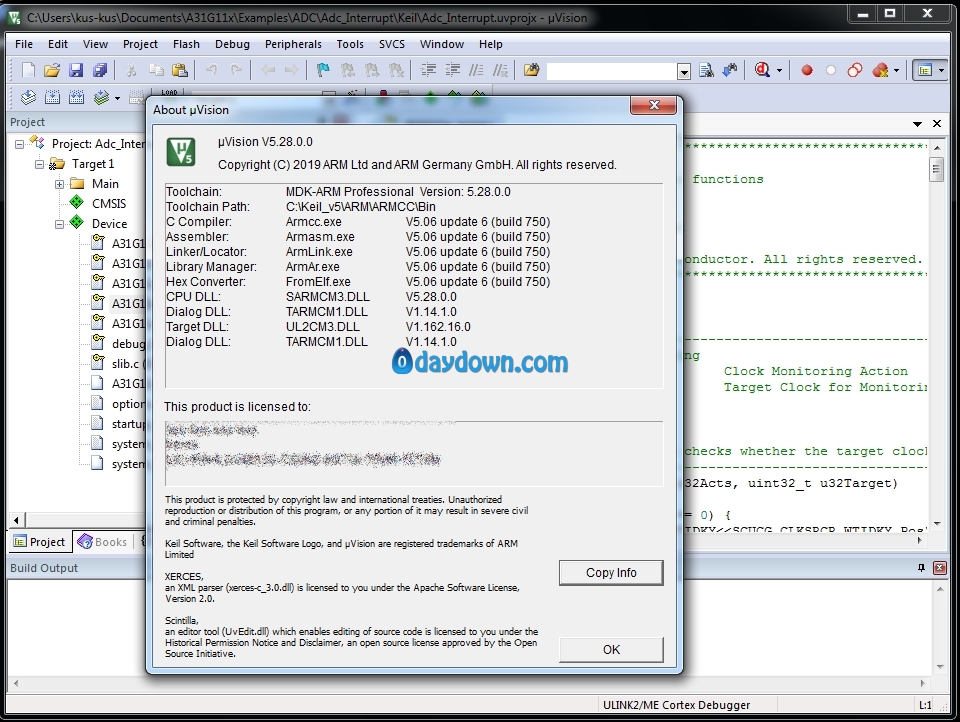The image size is (960, 722).
Task: Comment selection with the // icon
Action: click(x=476, y=70)
